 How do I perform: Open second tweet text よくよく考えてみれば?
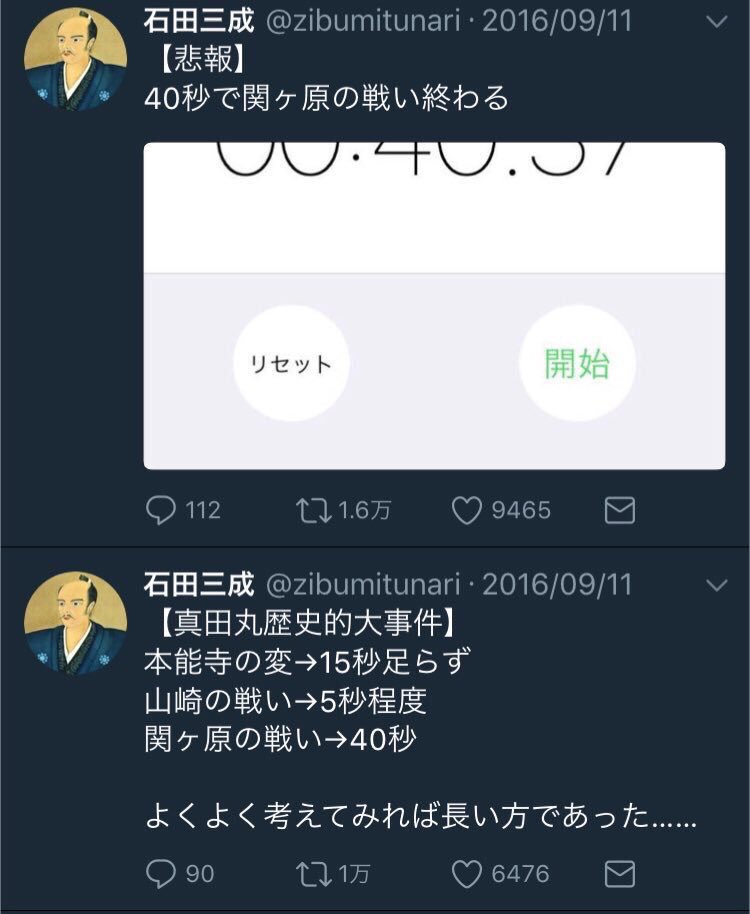pyautogui.click(x=420, y=815)
